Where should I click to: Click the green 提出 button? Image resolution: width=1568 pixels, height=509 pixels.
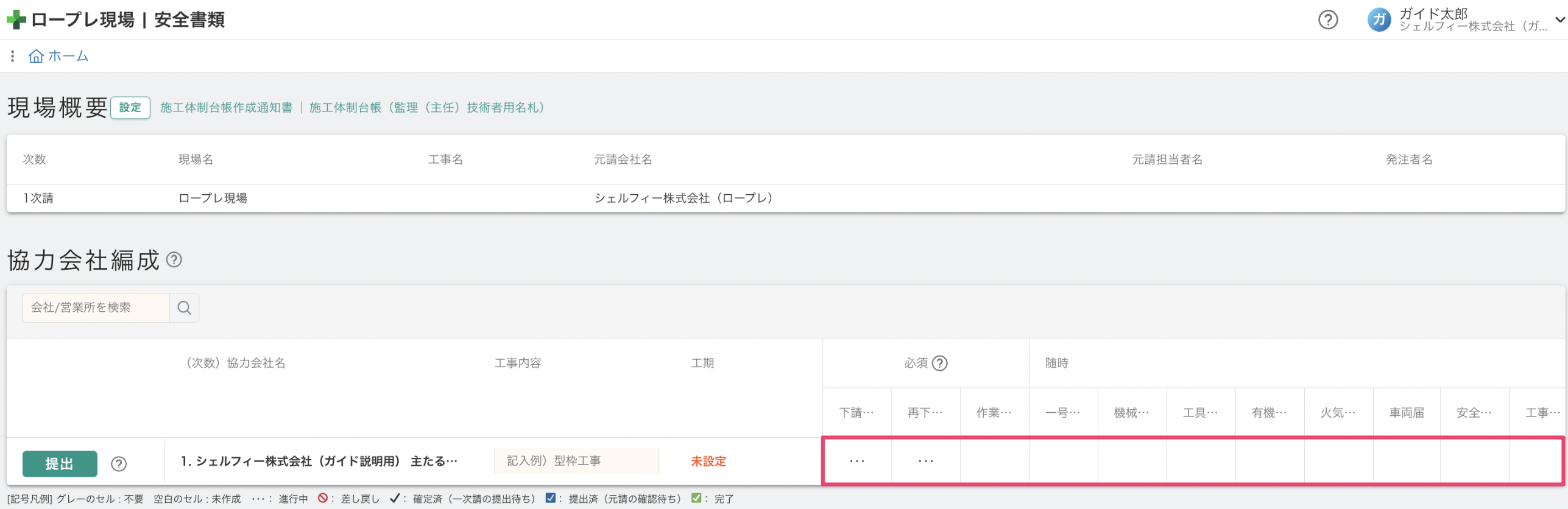coord(60,464)
